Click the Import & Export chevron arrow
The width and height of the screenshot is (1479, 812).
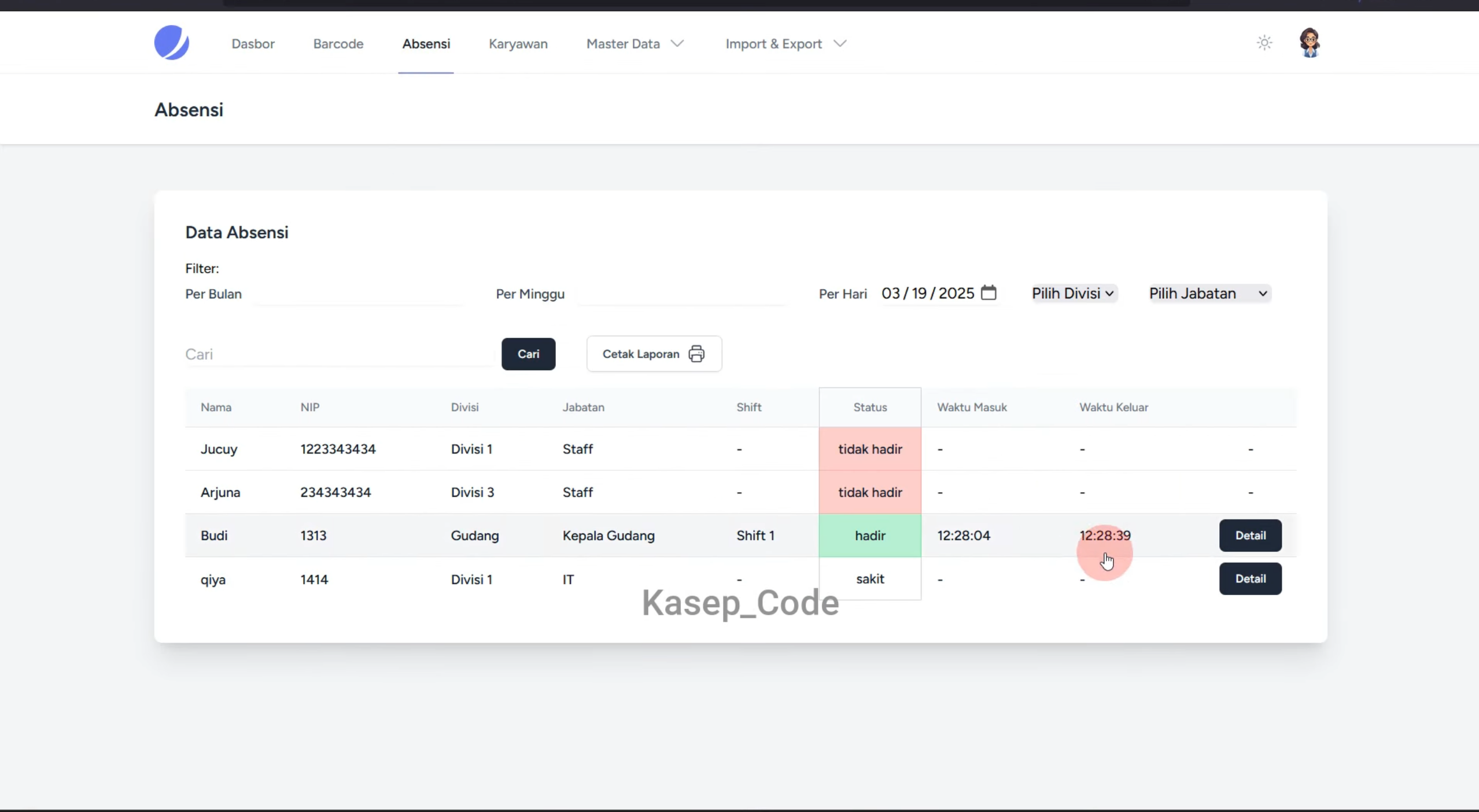coord(840,43)
